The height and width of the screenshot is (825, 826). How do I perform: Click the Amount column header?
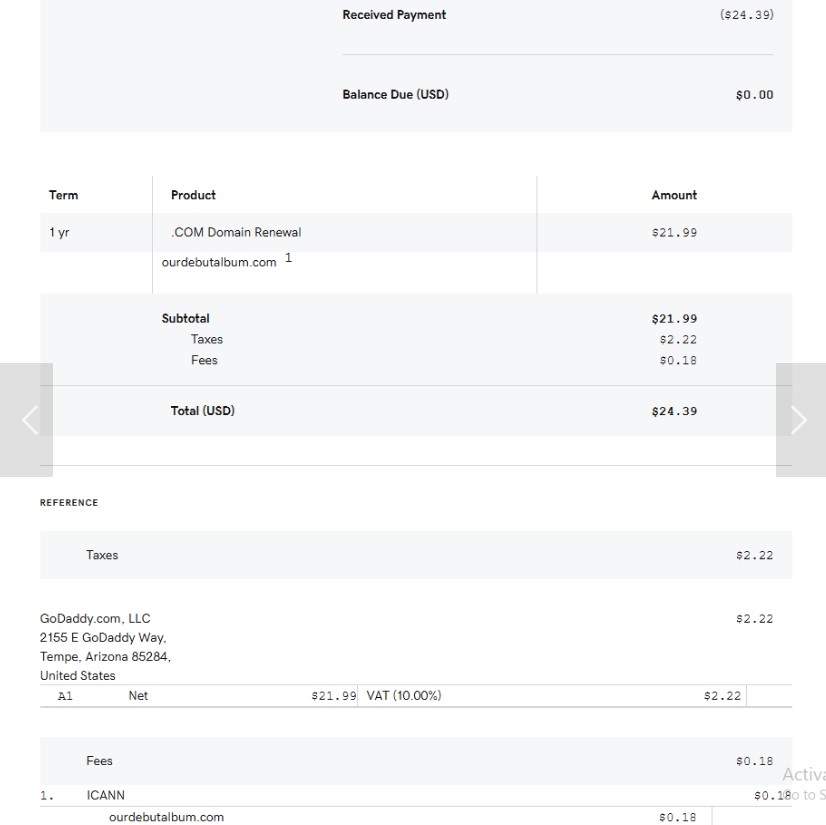tap(674, 195)
